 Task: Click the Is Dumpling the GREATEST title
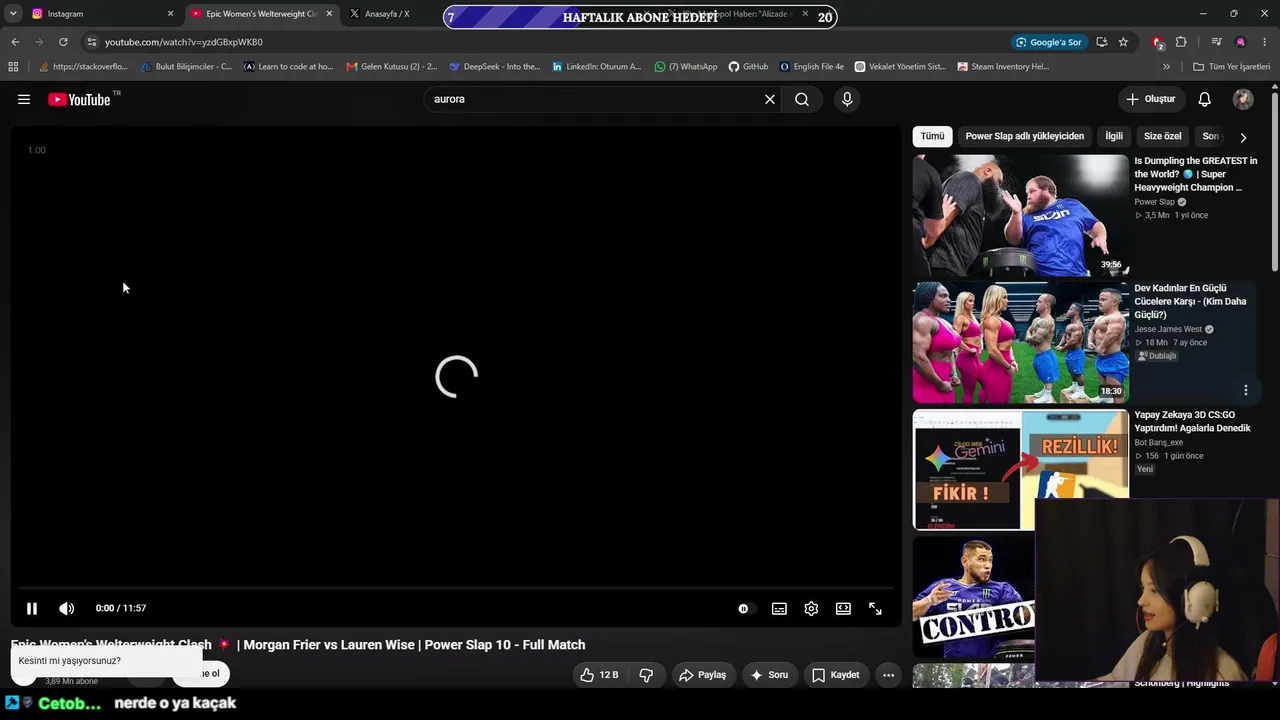click(1196, 174)
